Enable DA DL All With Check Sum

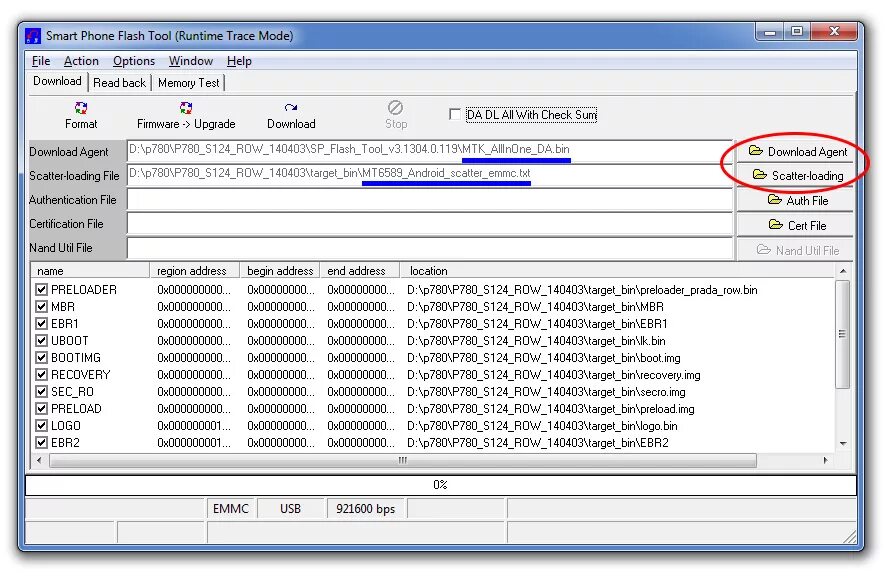point(455,114)
